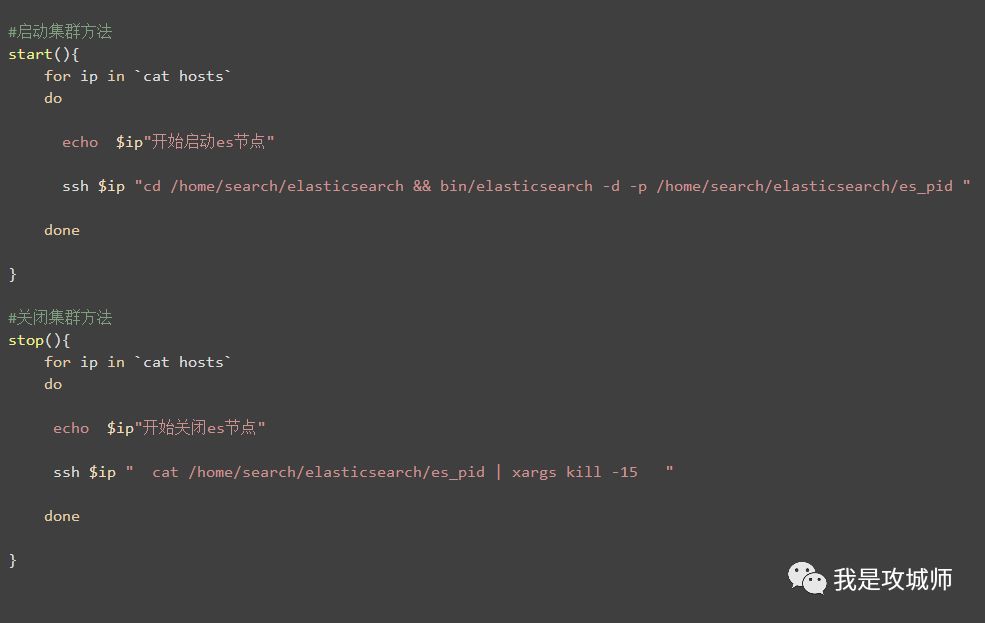Click the WeChat logo icon in watermark
This screenshot has height=623, width=985.
pos(807,578)
